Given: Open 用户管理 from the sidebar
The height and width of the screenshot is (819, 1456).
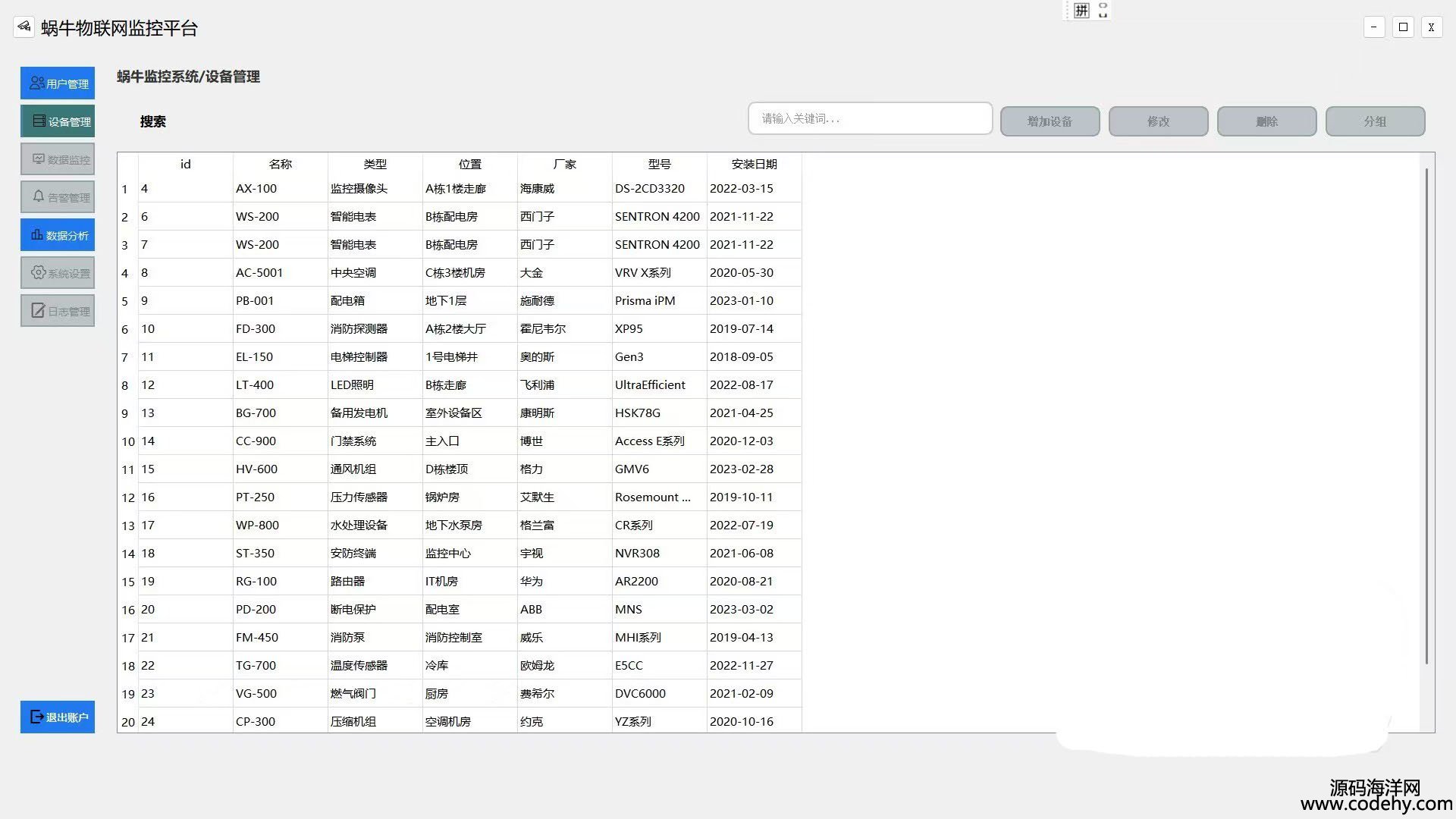Looking at the screenshot, I should [58, 83].
